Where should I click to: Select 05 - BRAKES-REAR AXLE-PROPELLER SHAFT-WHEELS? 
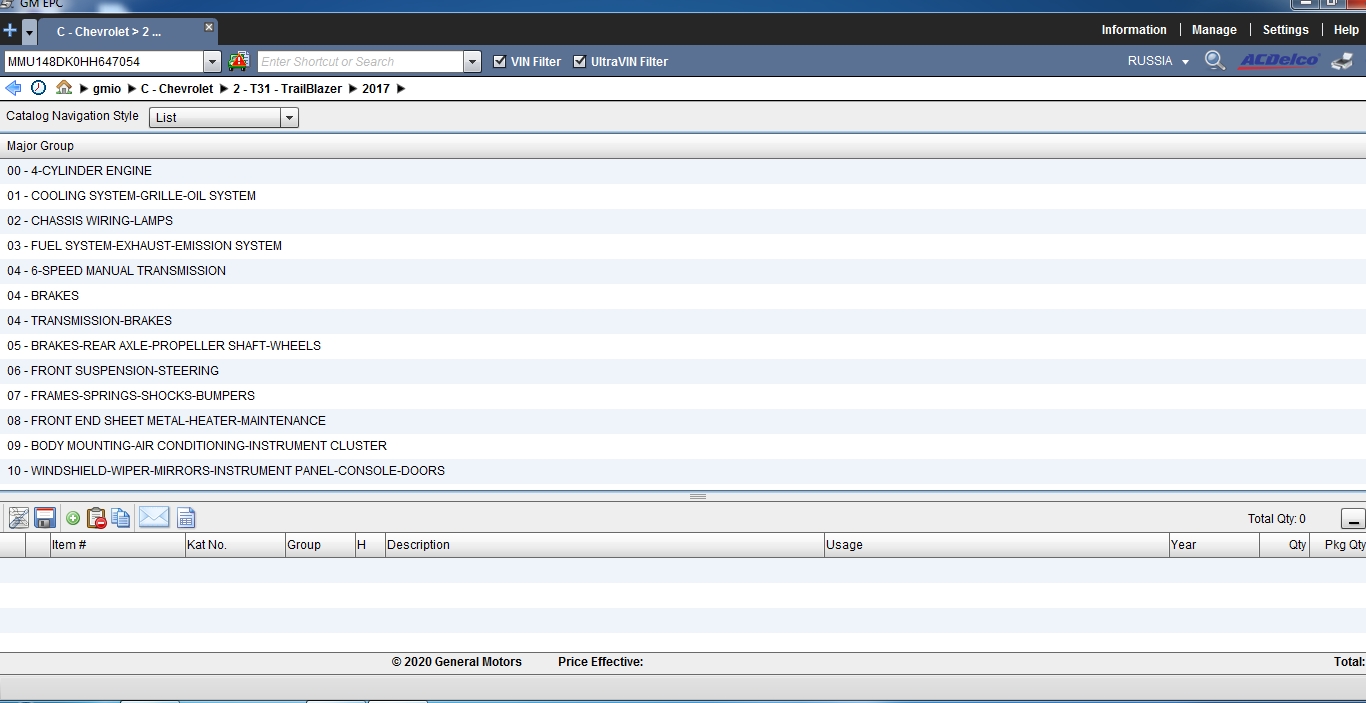point(683,346)
